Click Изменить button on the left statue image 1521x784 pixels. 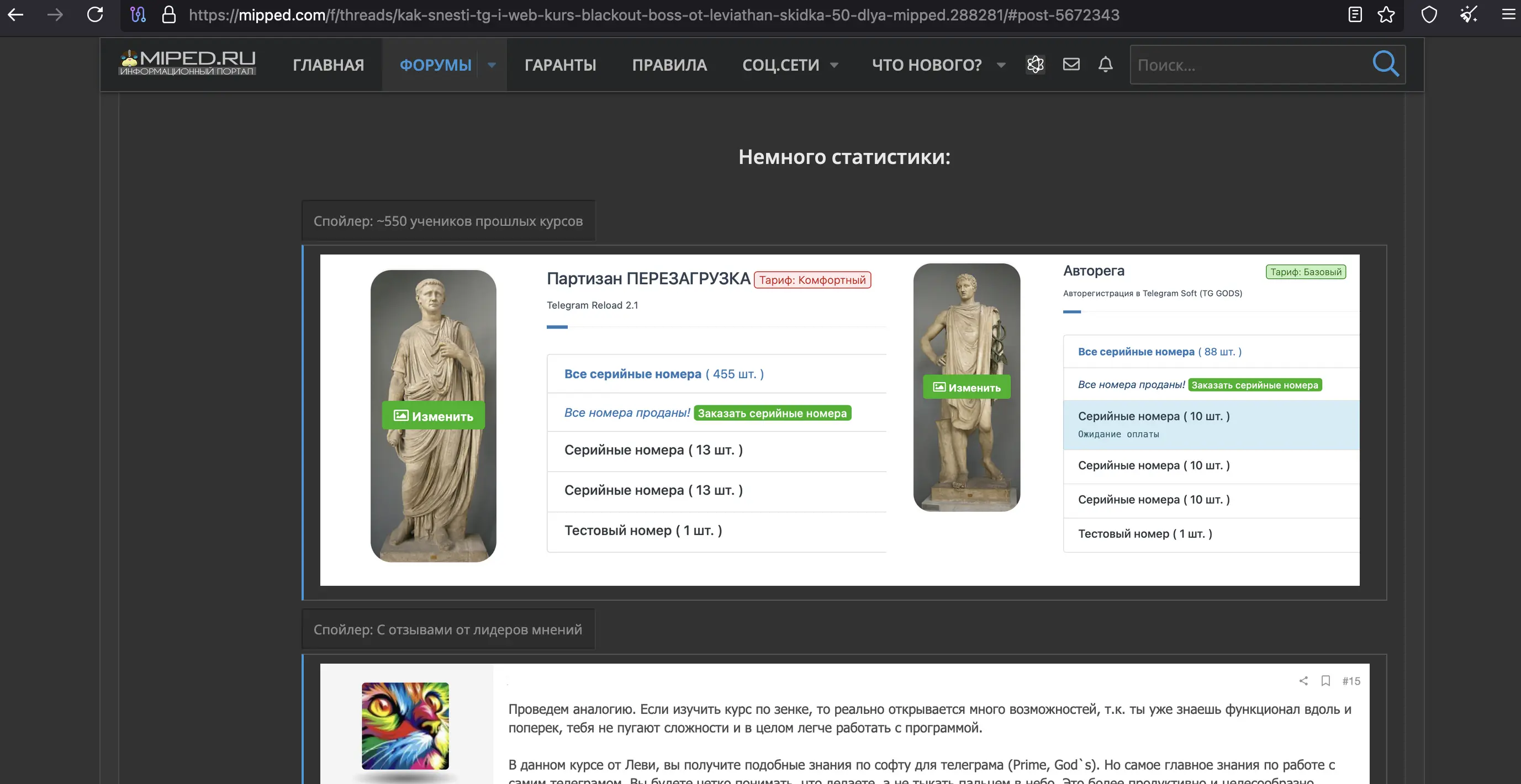point(434,416)
